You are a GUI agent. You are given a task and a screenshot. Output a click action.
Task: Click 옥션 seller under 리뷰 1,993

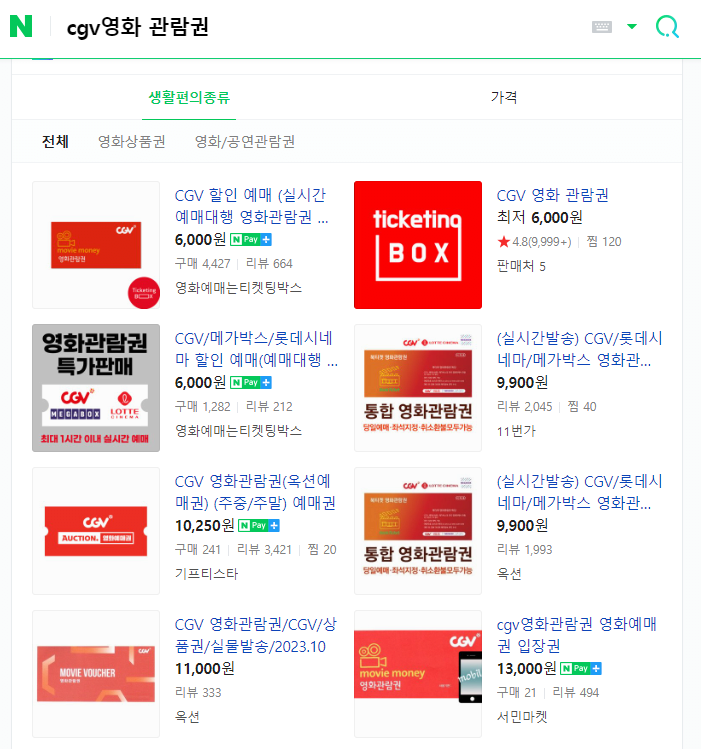[509, 574]
